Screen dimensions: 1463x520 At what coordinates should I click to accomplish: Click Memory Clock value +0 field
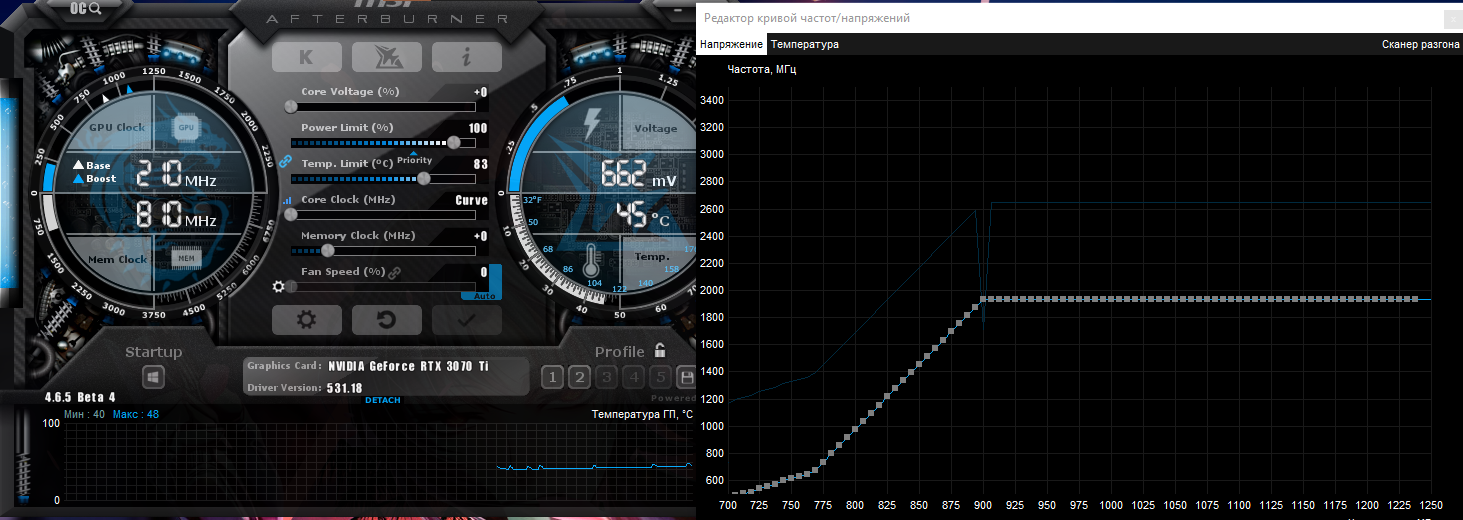(x=480, y=236)
